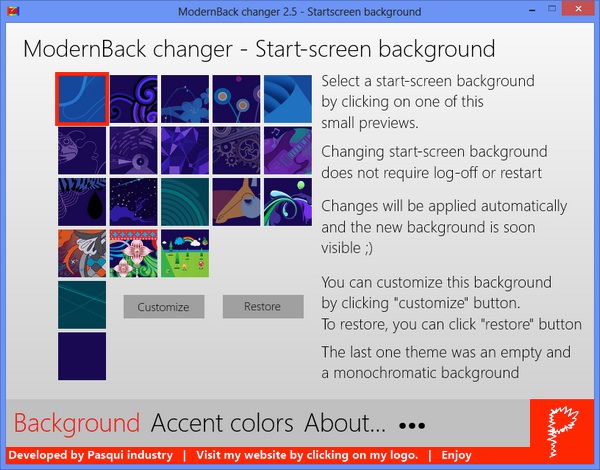Click the "ModernBack changer - Start-screen background" heading
Image resolution: width=600 pixels, height=470 pixels.
[x=259, y=49]
